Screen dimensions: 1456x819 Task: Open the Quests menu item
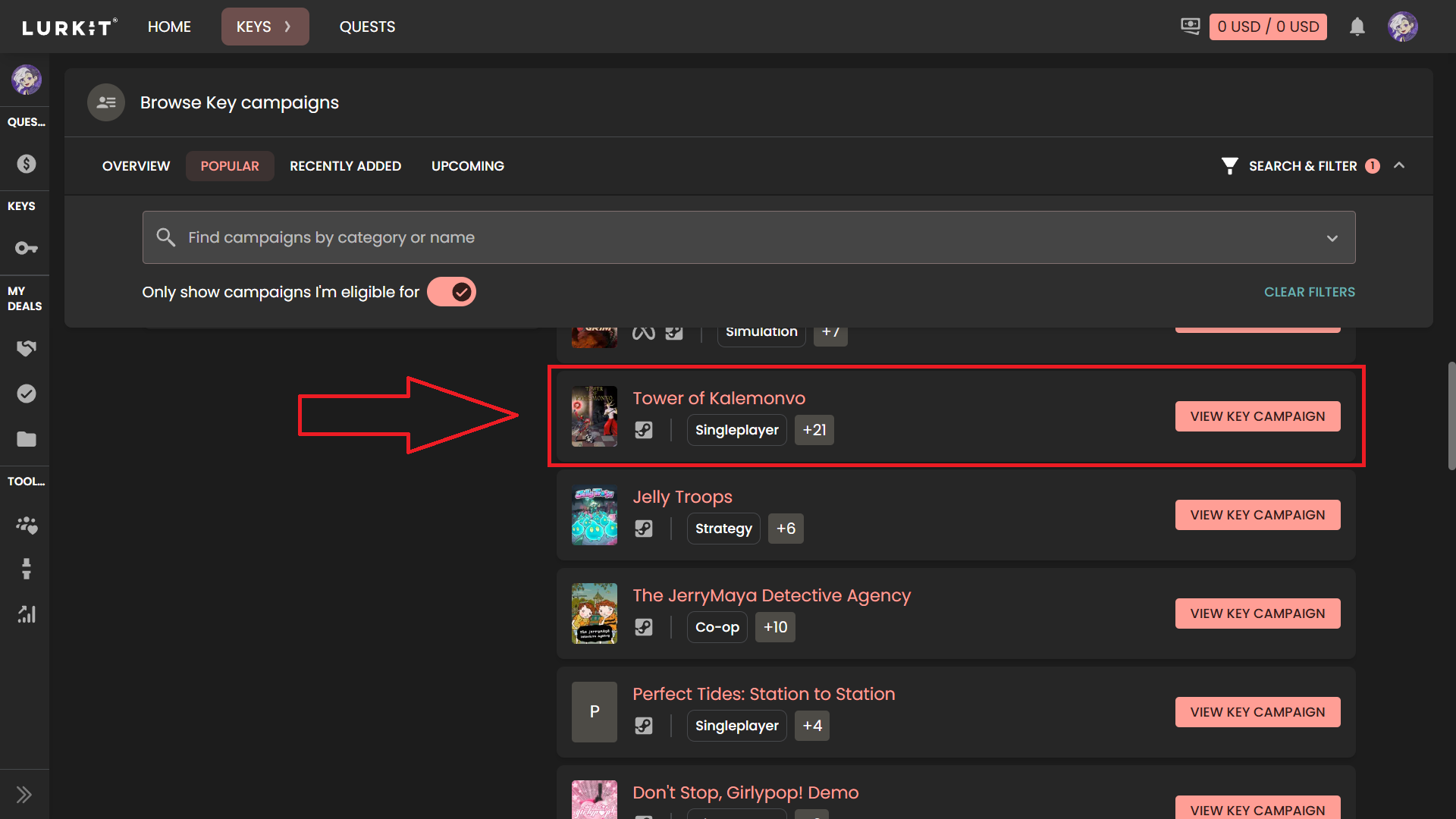click(367, 27)
